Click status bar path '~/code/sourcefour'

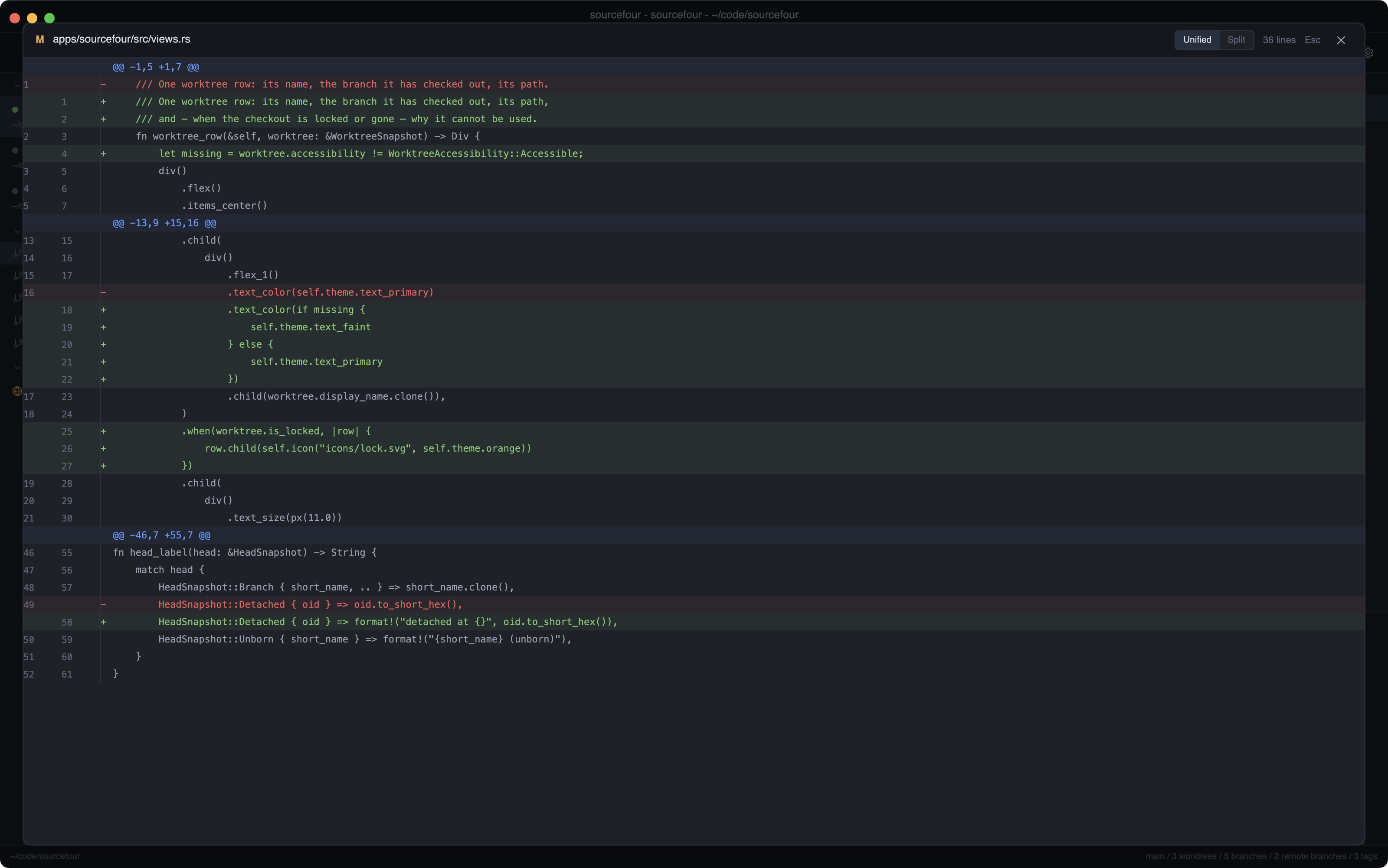coord(45,856)
